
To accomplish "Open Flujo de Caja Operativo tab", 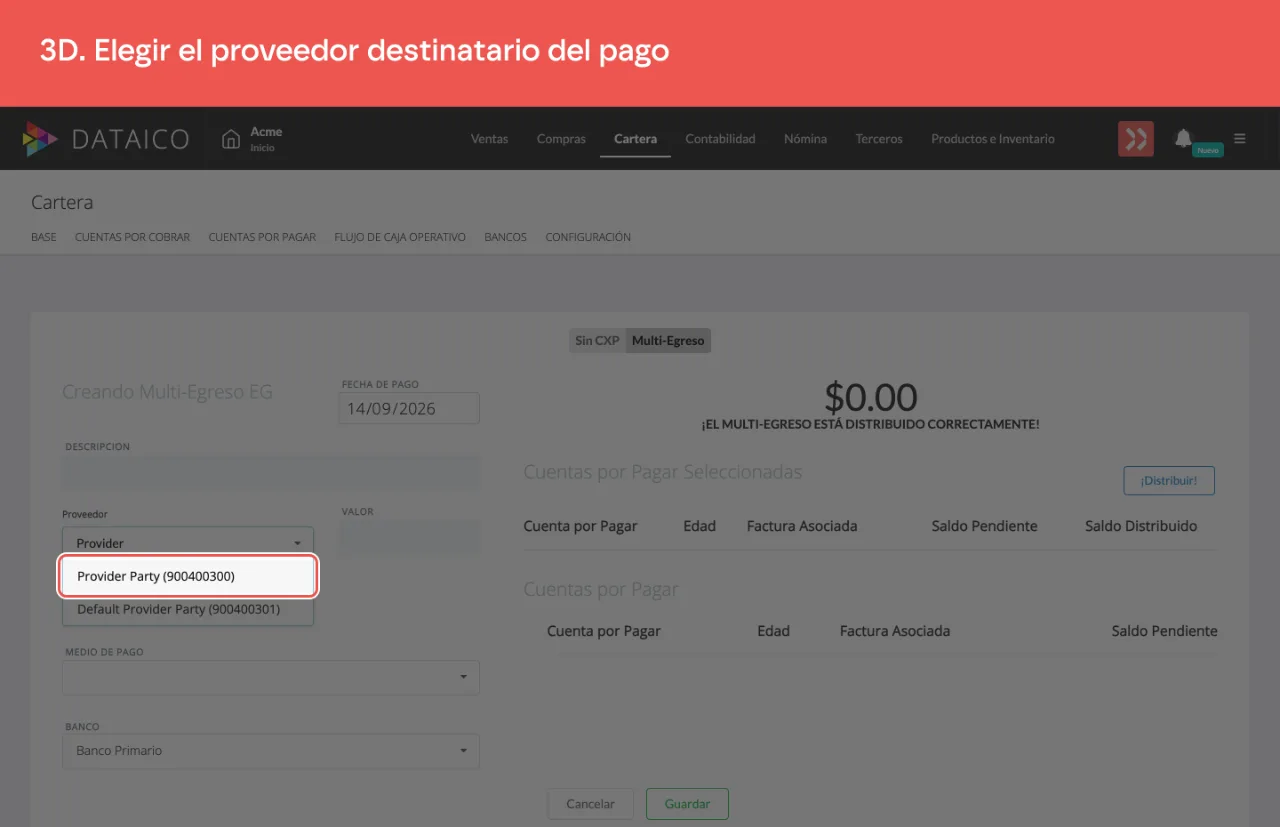I will [x=400, y=238].
